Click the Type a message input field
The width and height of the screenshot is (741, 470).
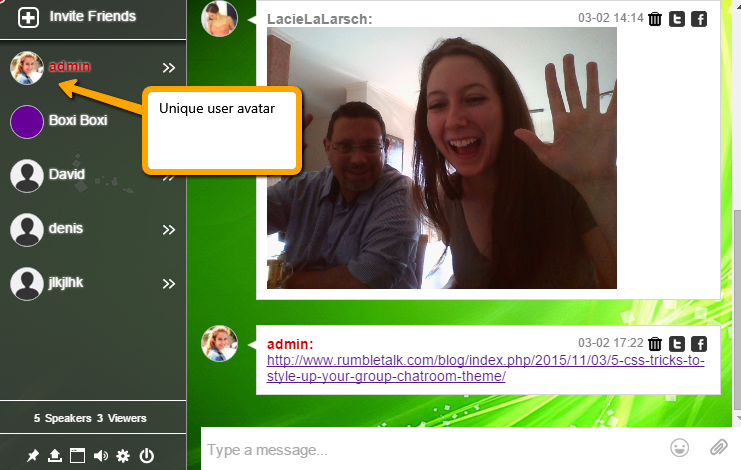(x=430, y=450)
